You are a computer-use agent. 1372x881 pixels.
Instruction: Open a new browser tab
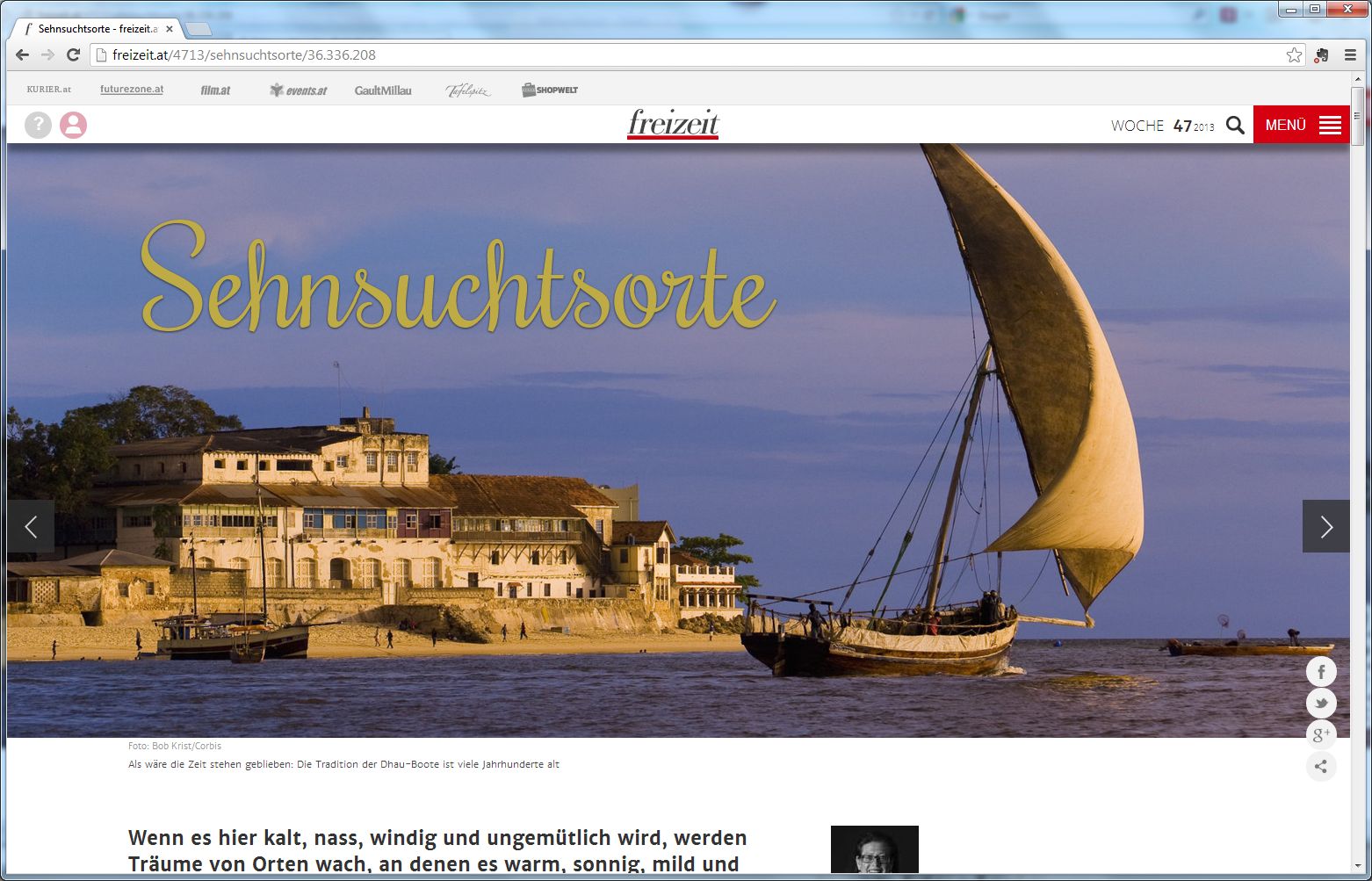click(199, 29)
